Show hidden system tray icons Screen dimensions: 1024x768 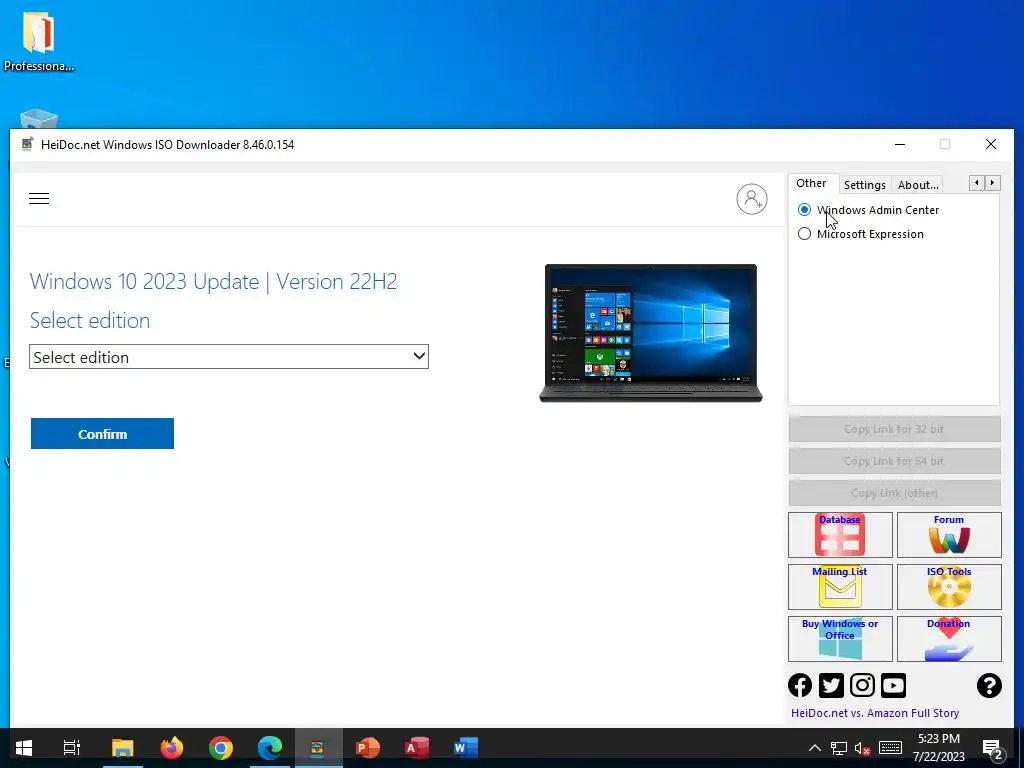[815, 748]
